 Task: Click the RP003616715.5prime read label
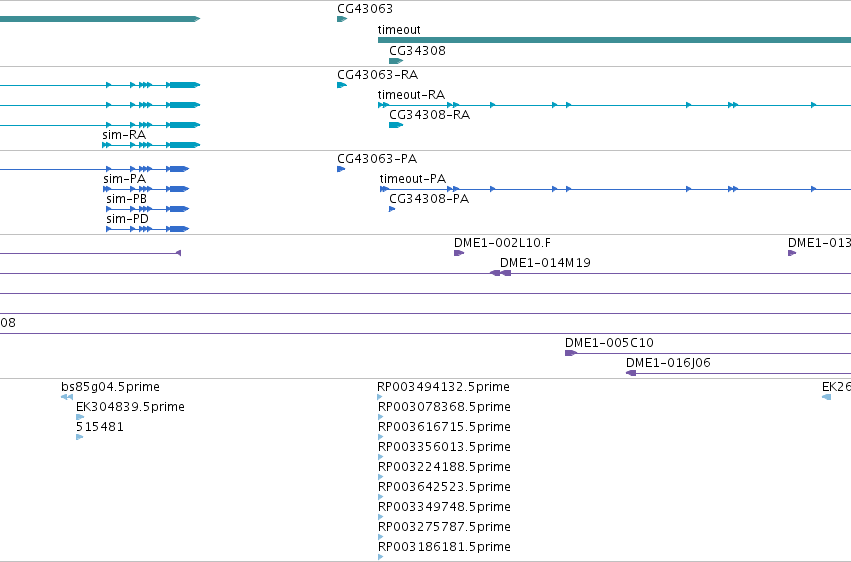(444, 427)
